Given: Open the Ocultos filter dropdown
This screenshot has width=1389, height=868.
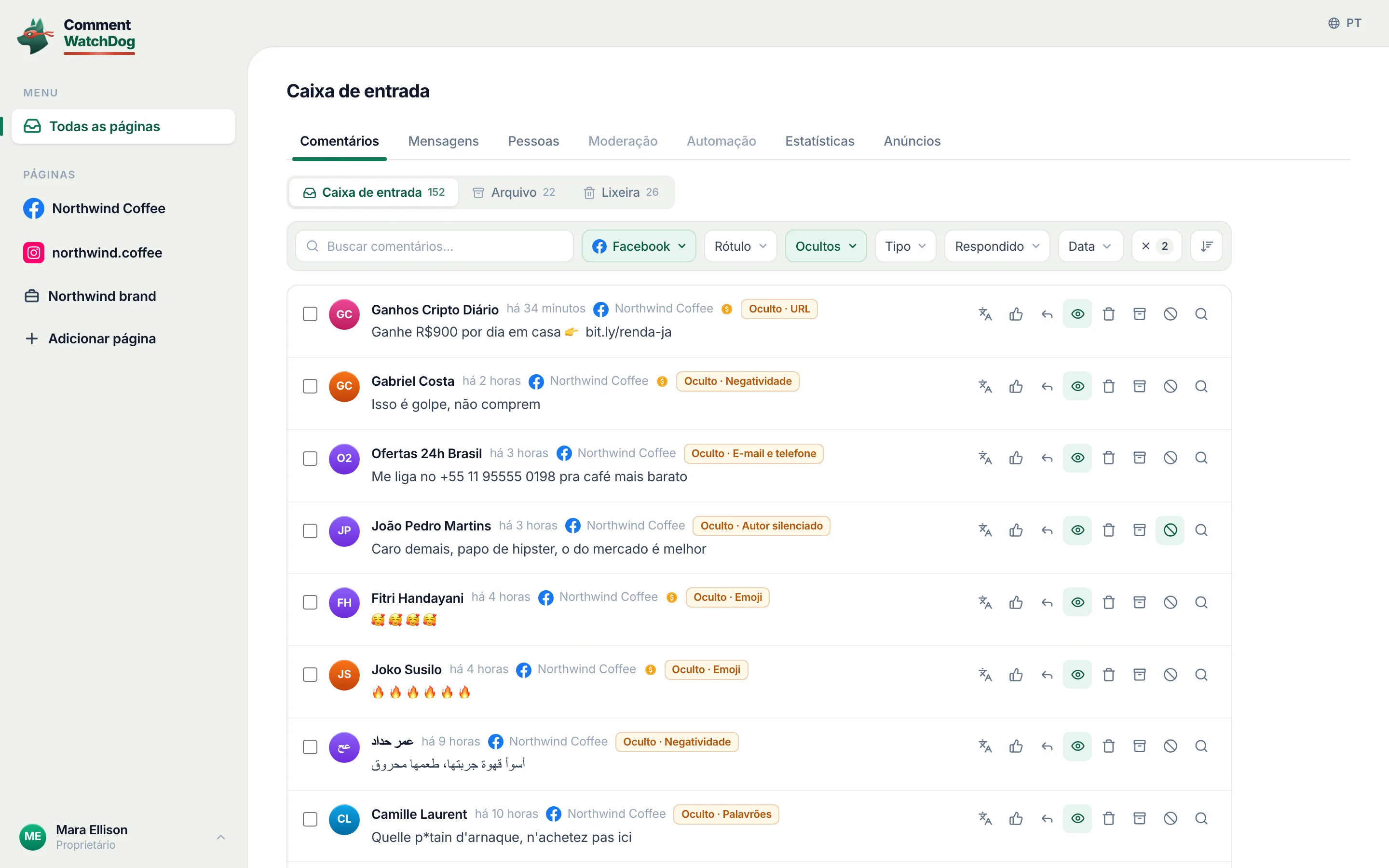Looking at the screenshot, I should [x=826, y=246].
